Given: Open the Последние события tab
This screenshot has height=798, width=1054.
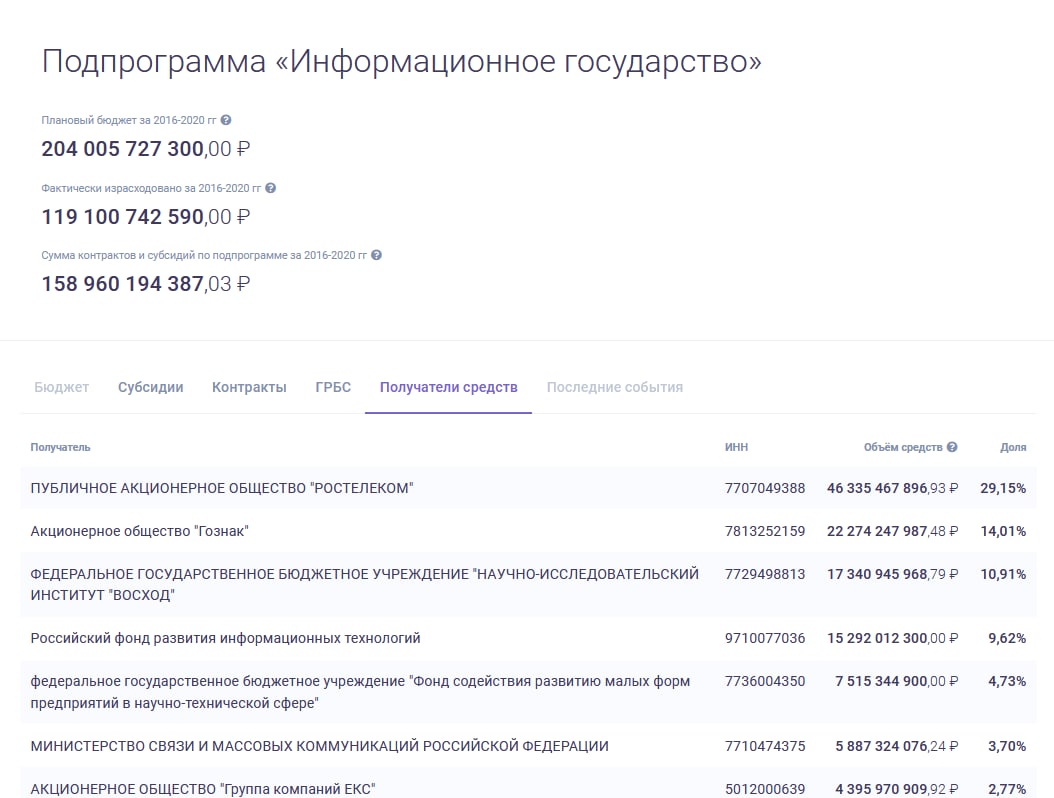Looking at the screenshot, I should (x=614, y=387).
